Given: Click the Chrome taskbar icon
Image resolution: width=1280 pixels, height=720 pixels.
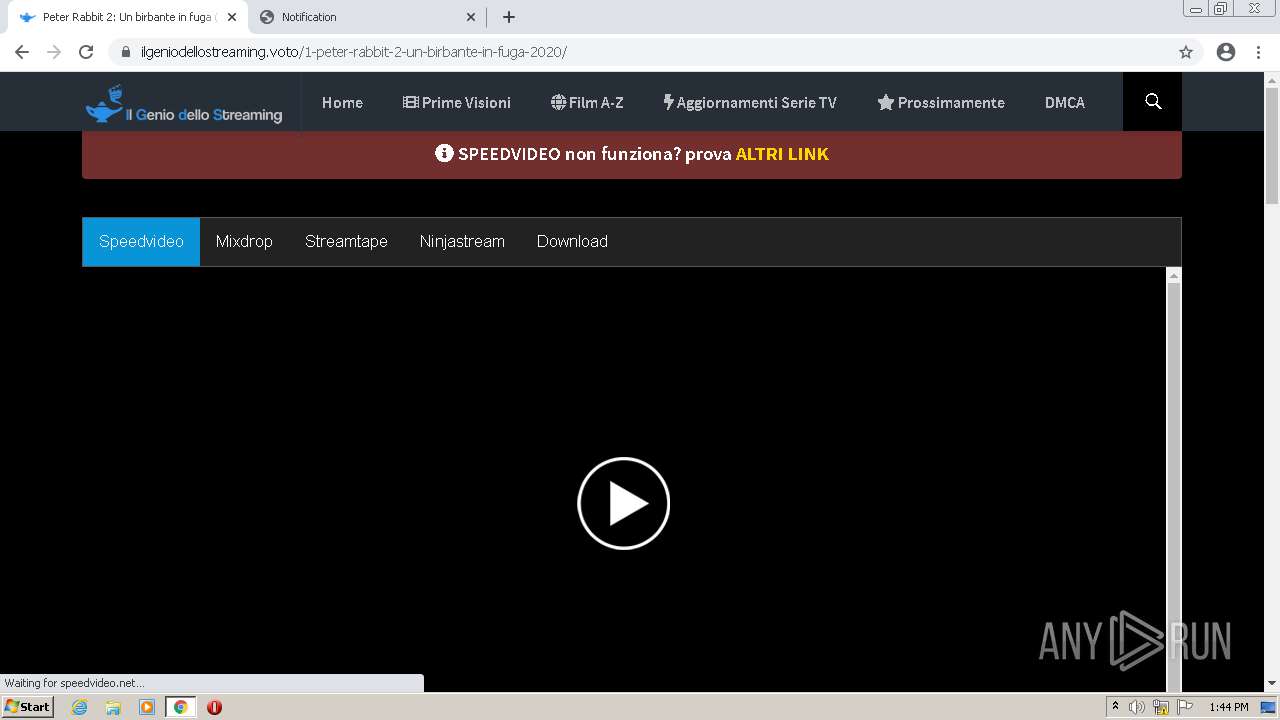Looking at the screenshot, I should [x=180, y=707].
